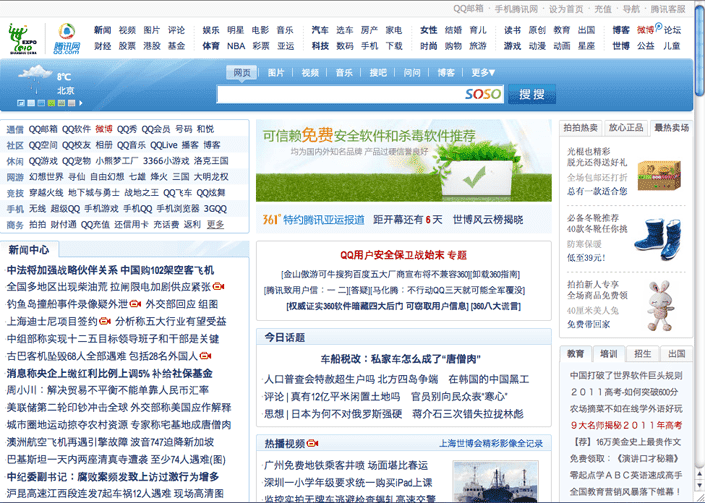Click the green 361° brand logo
The image size is (705, 503).
(x=270, y=219)
